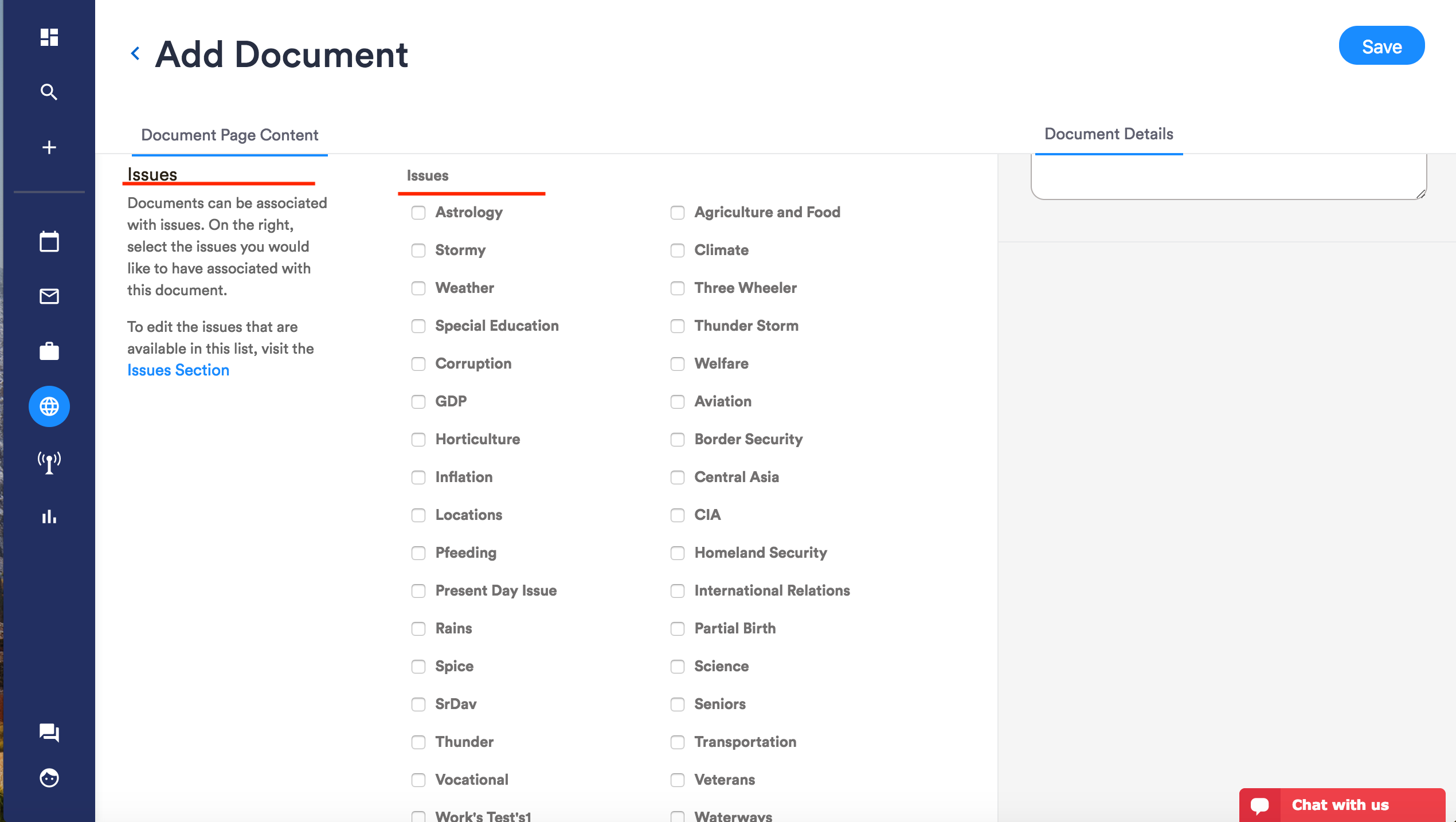
Task: Open the broadcast antenna icon
Action: (49, 461)
